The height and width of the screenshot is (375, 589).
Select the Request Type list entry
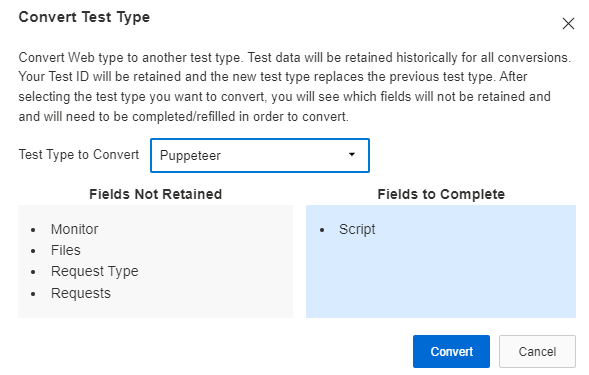(x=95, y=272)
